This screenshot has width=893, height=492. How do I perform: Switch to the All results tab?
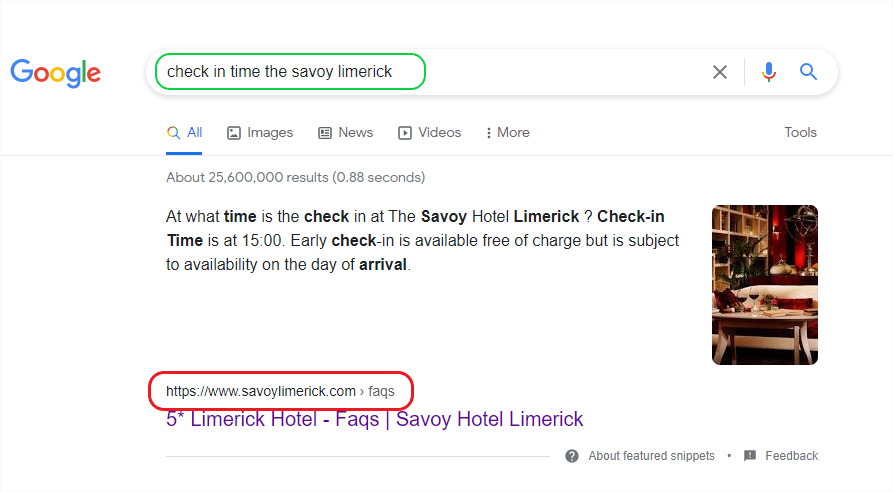point(185,133)
